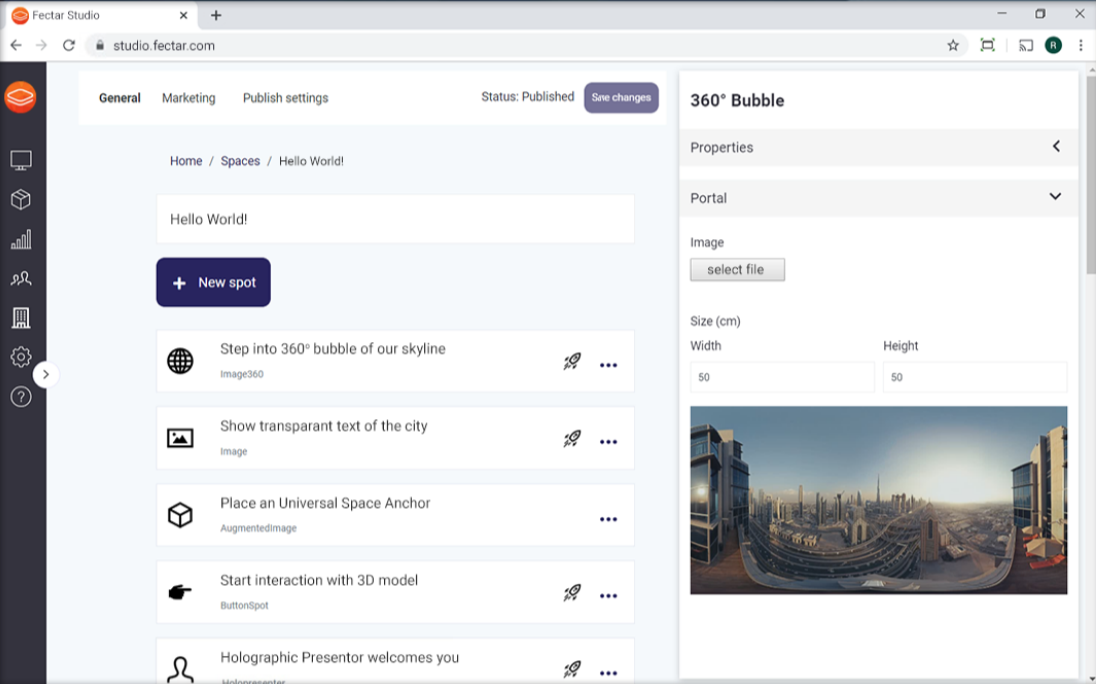The width and height of the screenshot is (1096, 684).
Task: Go to Home breadcrumb link
Action: click(x=186, y=161)
